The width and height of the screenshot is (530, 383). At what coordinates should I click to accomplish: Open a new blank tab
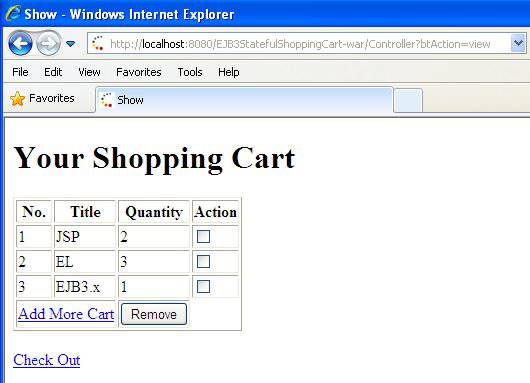pyautogui.click(x=408, y=100)
